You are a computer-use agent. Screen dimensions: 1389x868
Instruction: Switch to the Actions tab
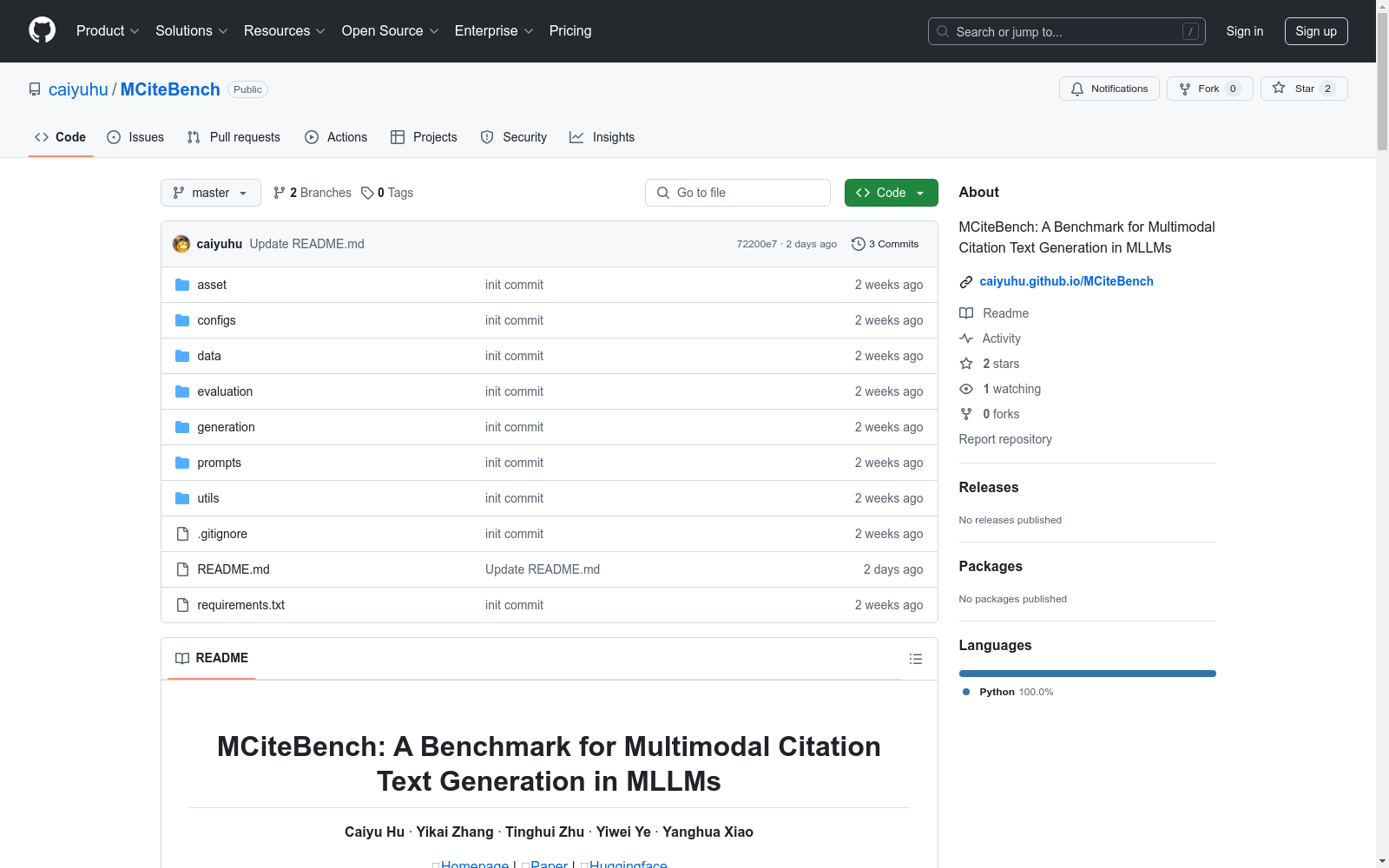[x=336, y=137]
